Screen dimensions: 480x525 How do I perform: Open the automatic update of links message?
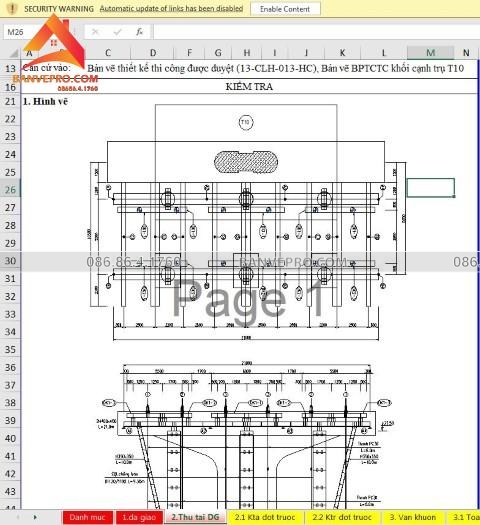pyautogui.click(x=171, y=9)
